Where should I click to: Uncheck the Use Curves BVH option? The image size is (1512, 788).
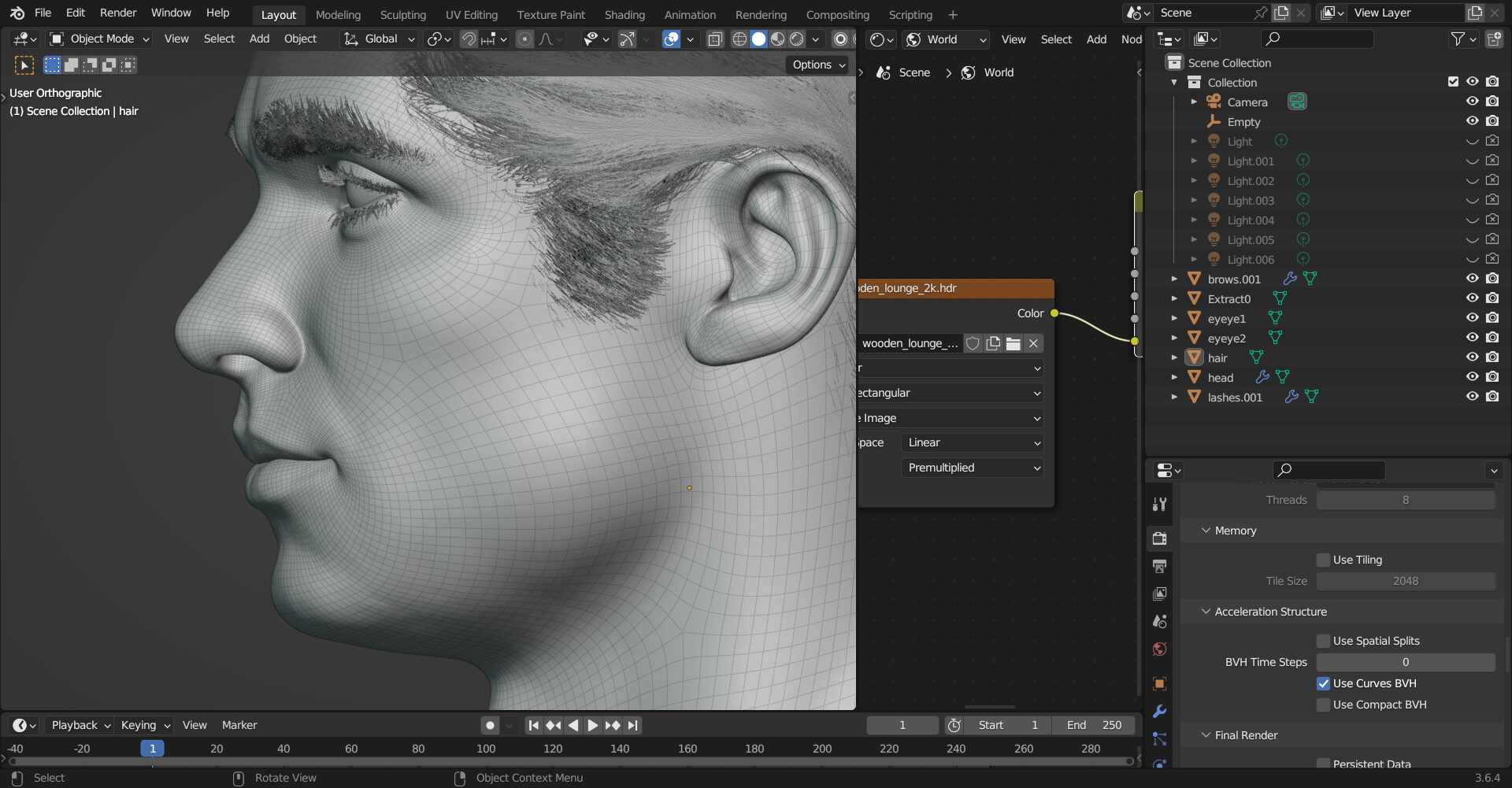[x=1324, y=683]
